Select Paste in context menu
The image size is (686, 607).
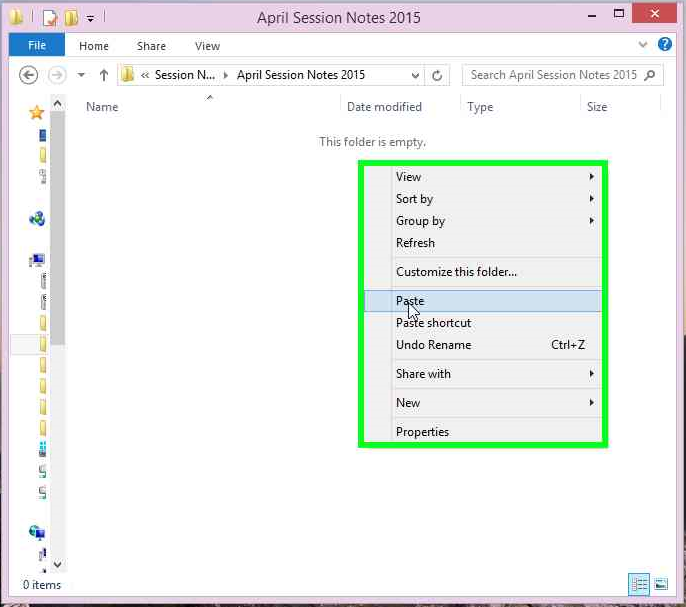[483, 301]
